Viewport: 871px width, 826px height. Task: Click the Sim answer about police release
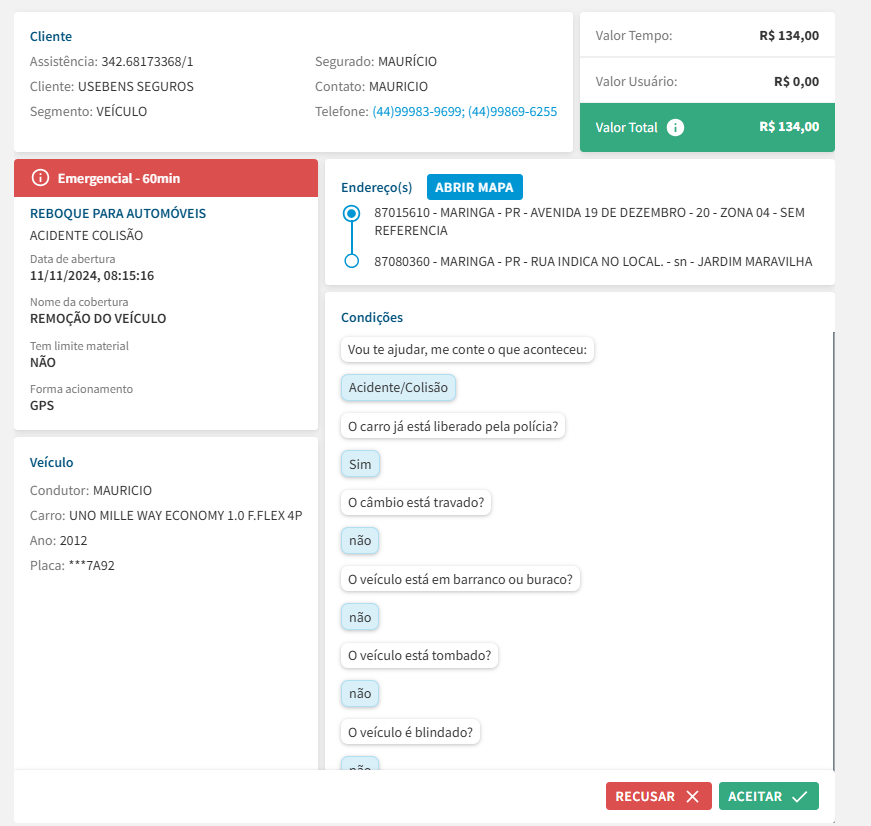point(360,464)
